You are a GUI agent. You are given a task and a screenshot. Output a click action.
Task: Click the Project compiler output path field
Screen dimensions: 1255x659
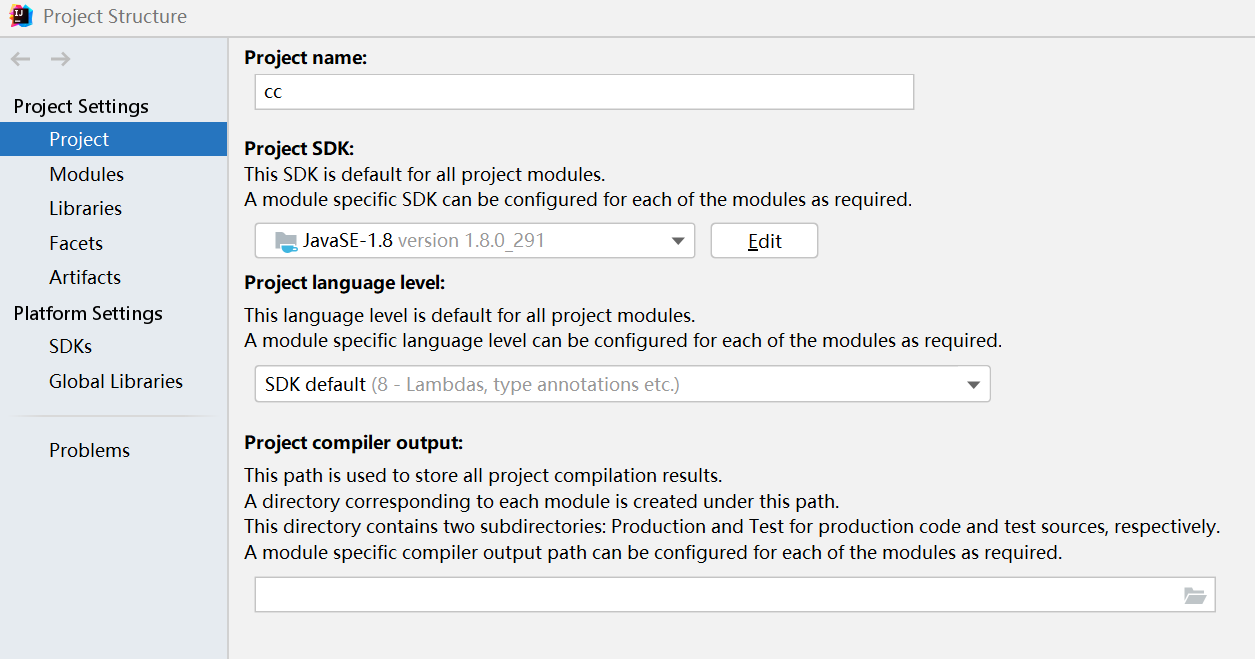[x=700, y=594]
